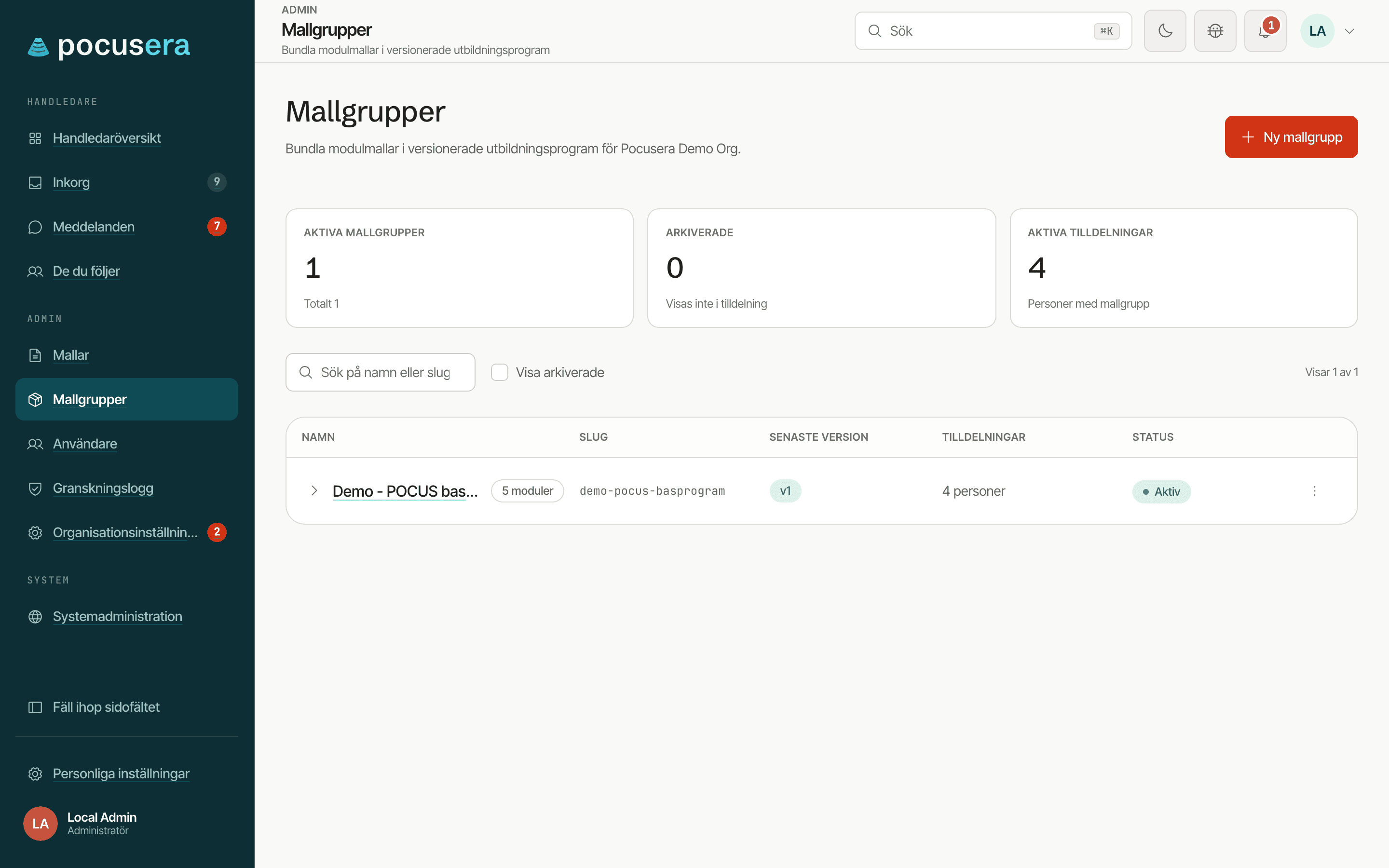
Task: Click the Aktiv status badge
Action: point(1161,491)
